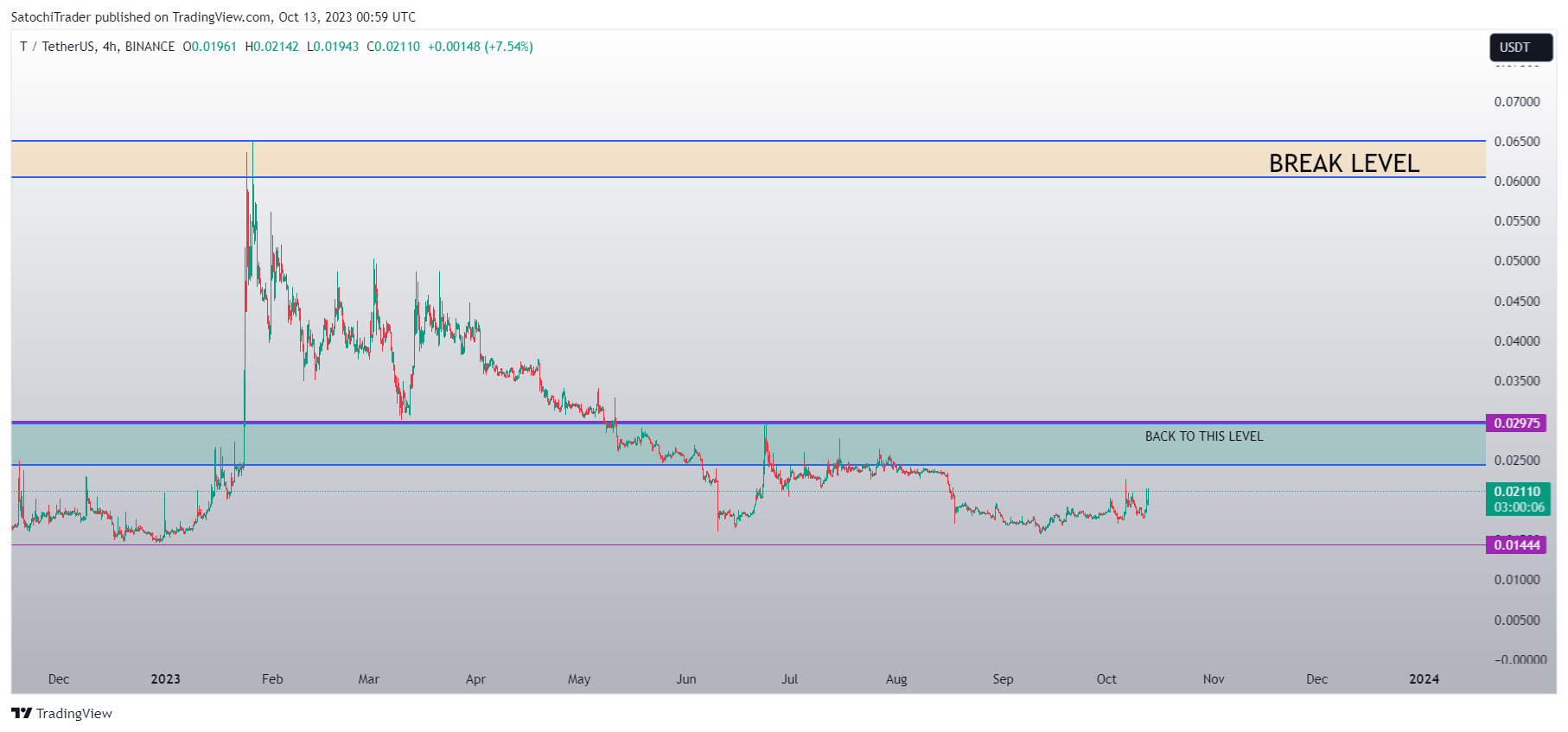This screenshot has width=1568, height=732.
Task: Click the Sep label on time axis
Action: (x=1003, y=679)
